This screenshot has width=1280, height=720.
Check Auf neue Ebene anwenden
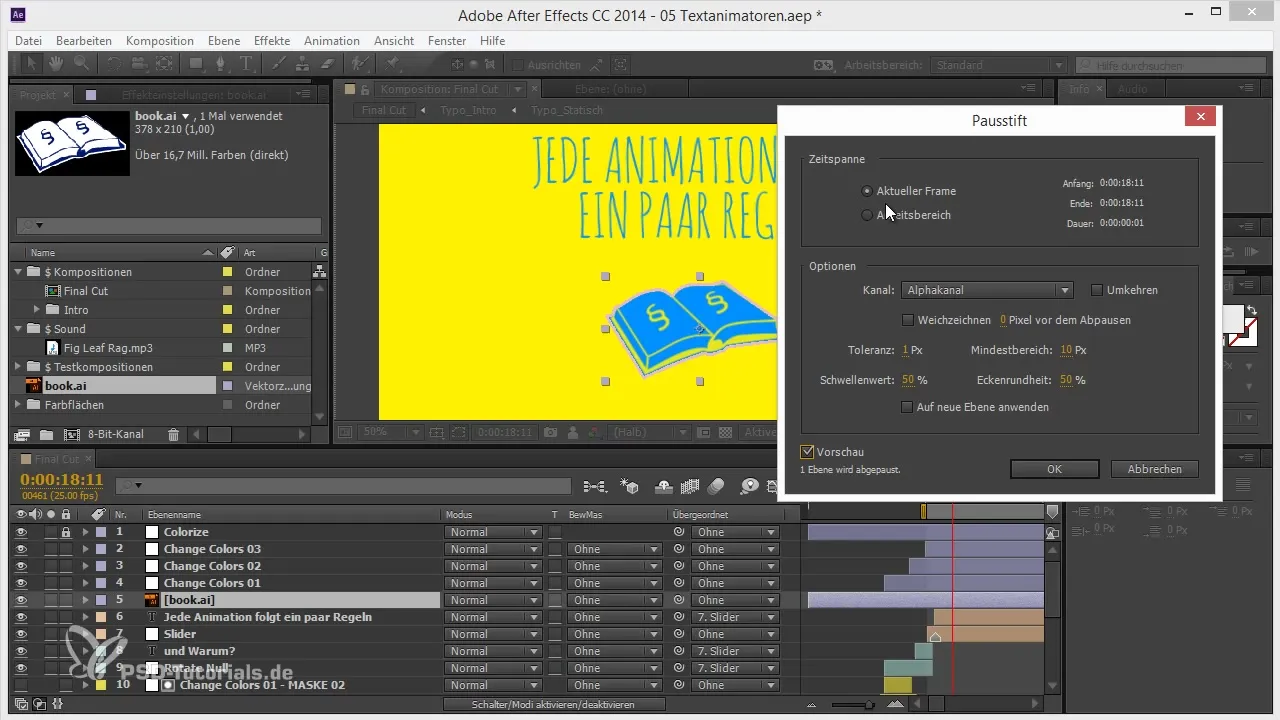(x=908, y=407)
